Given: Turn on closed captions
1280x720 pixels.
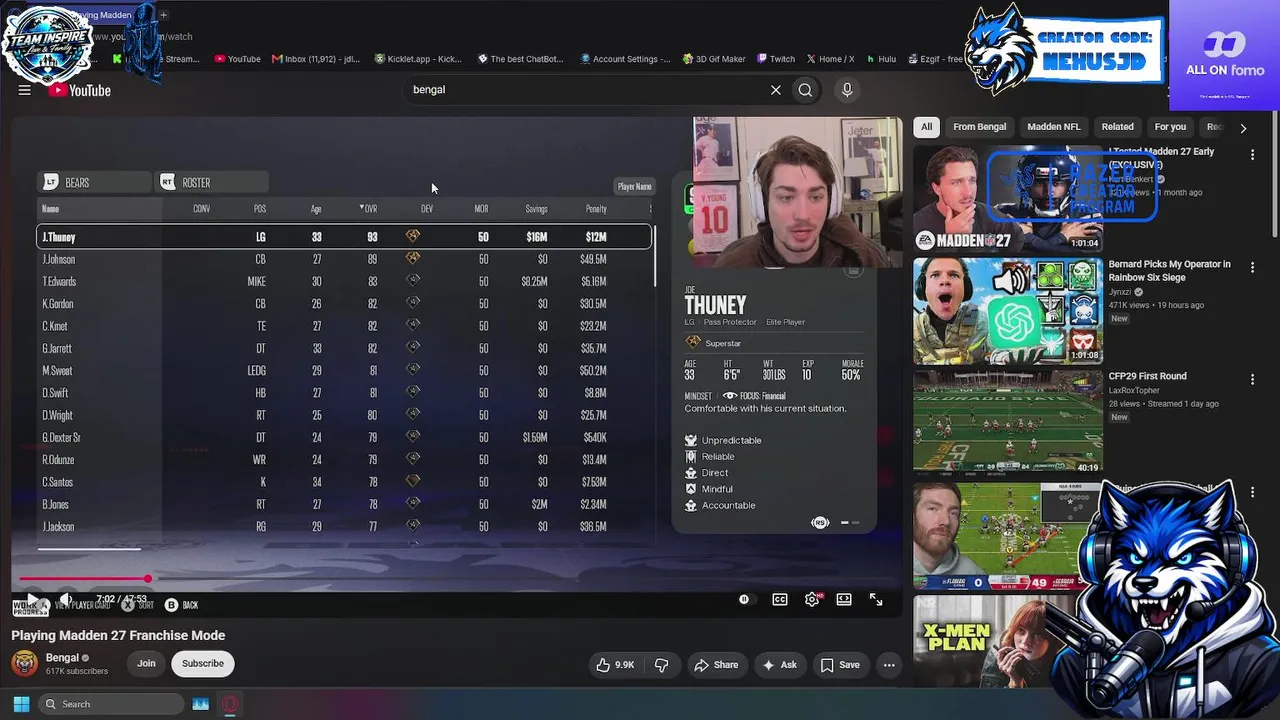Looking at the screenshot, I should pos(780,600).
